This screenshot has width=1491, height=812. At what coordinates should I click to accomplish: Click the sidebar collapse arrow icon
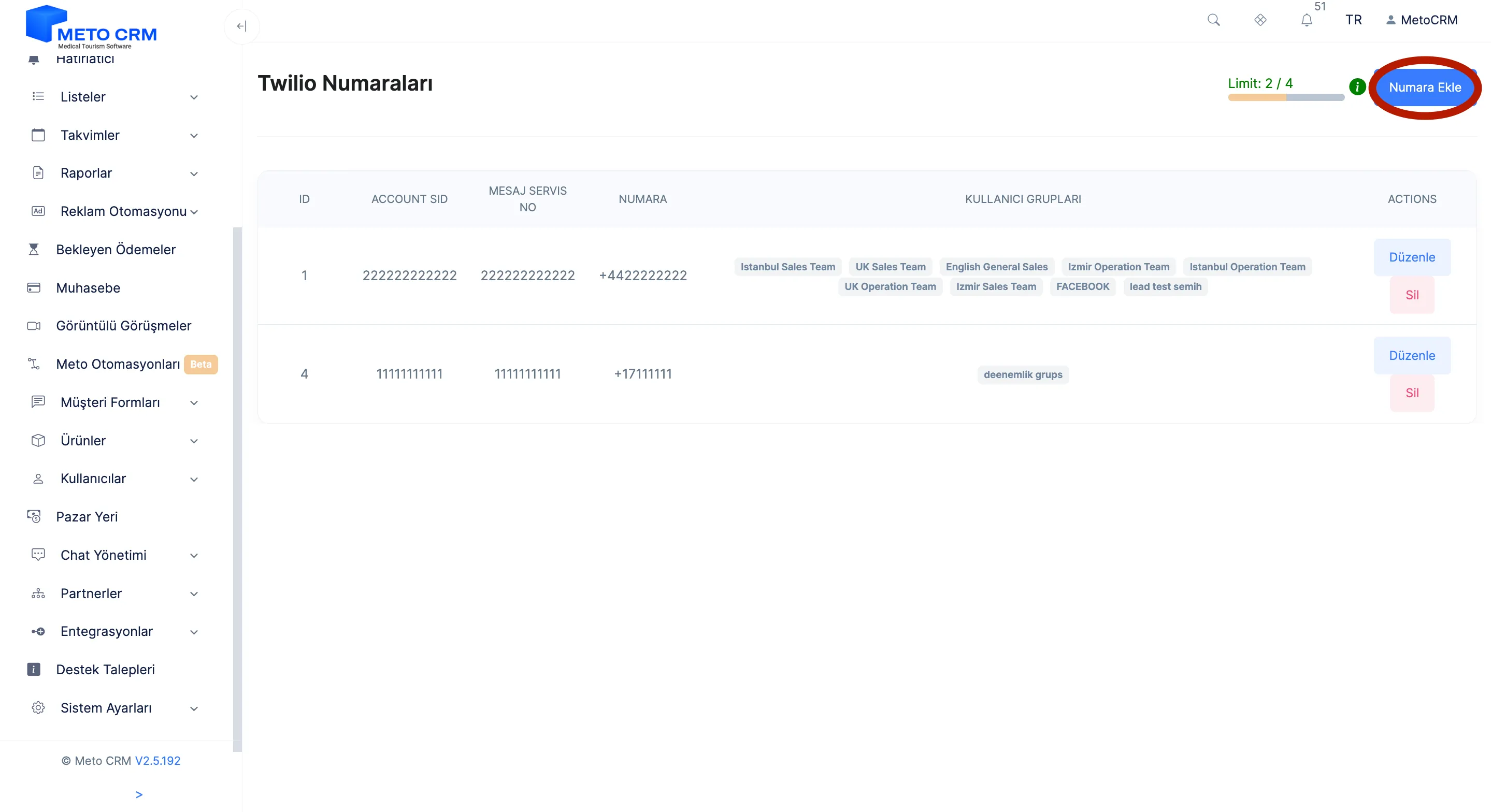coord(242,26)
